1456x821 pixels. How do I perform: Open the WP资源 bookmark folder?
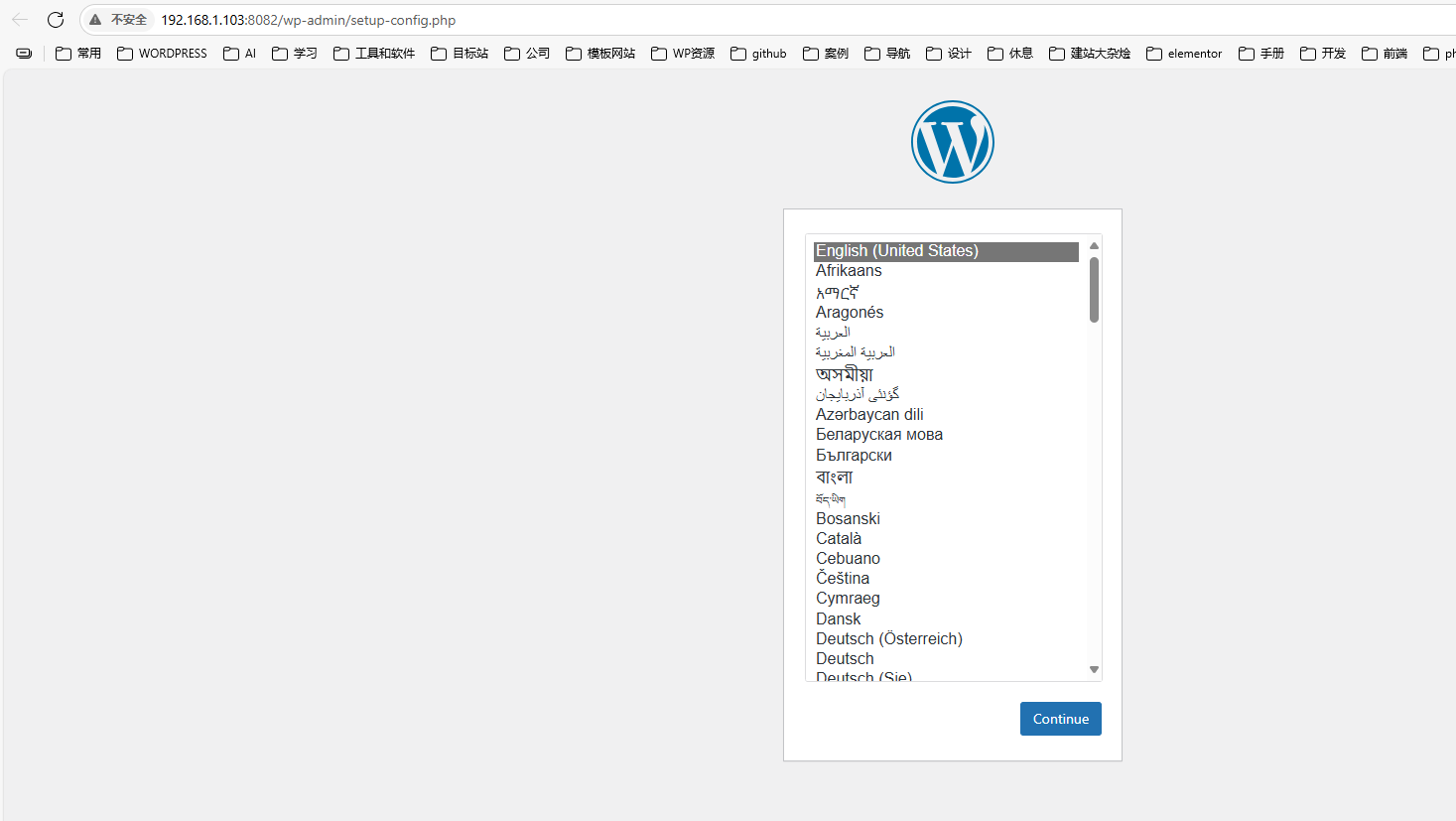click(683, 54)
